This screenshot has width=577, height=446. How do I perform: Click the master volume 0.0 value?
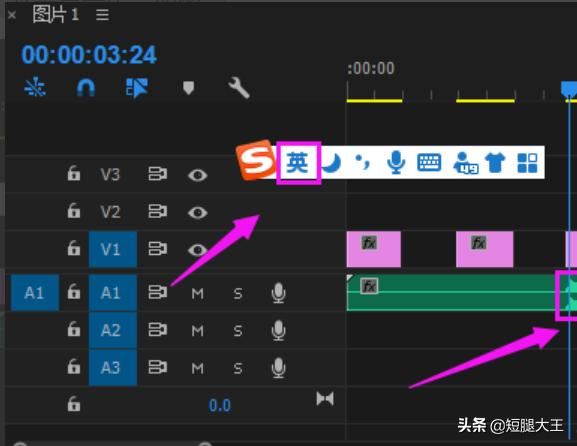click(x=220, y=406)
